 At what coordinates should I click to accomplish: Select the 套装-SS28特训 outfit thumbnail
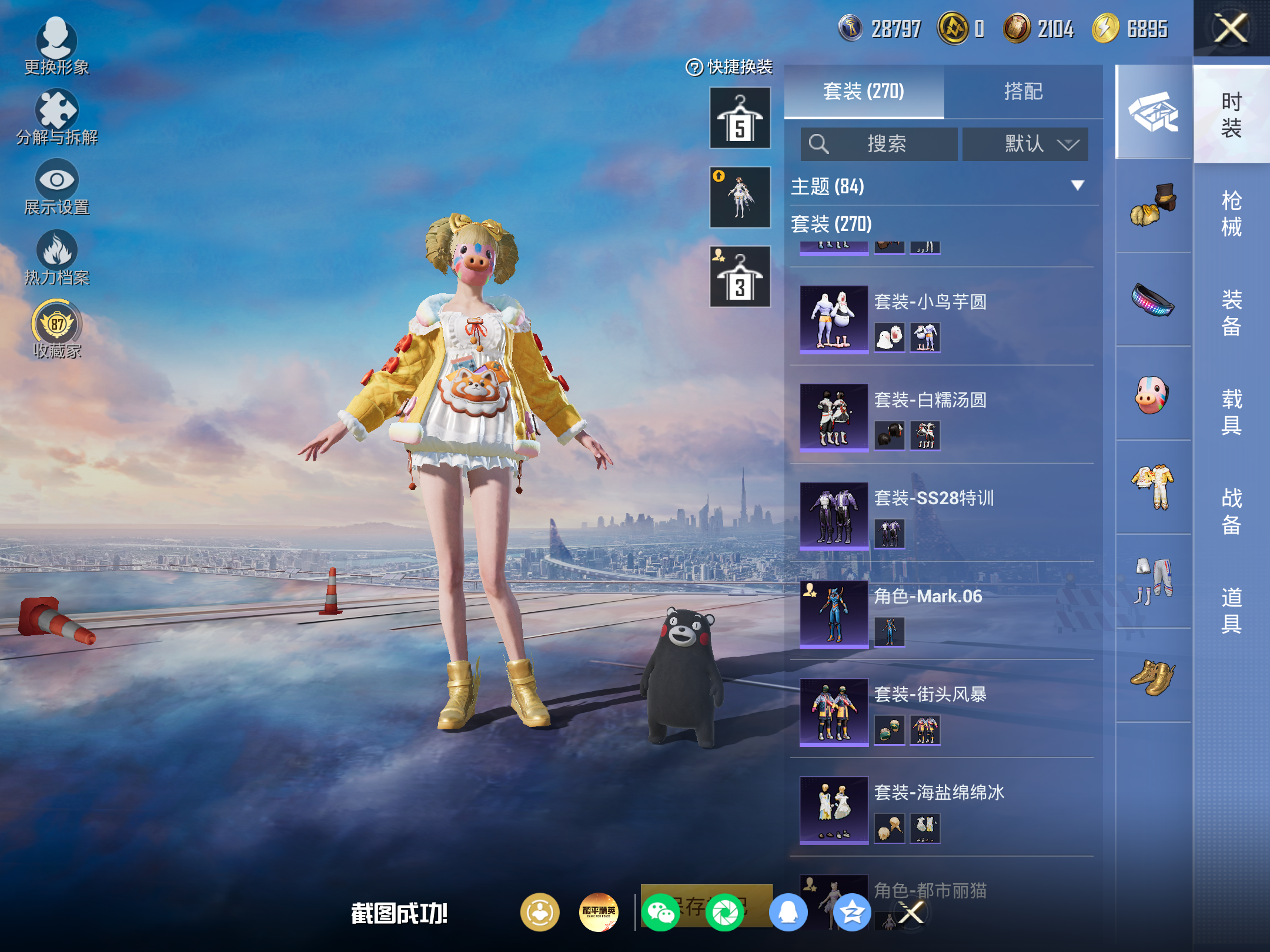(834, 515)
